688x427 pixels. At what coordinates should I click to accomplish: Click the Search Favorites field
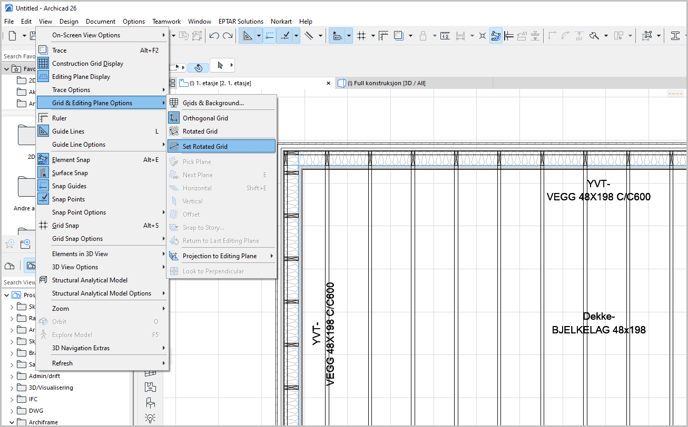click(x=18, y=56)
